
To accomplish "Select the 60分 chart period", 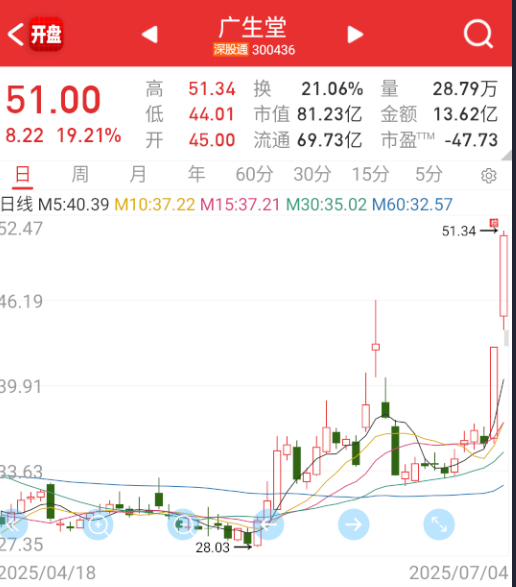I will coord(254,174).
